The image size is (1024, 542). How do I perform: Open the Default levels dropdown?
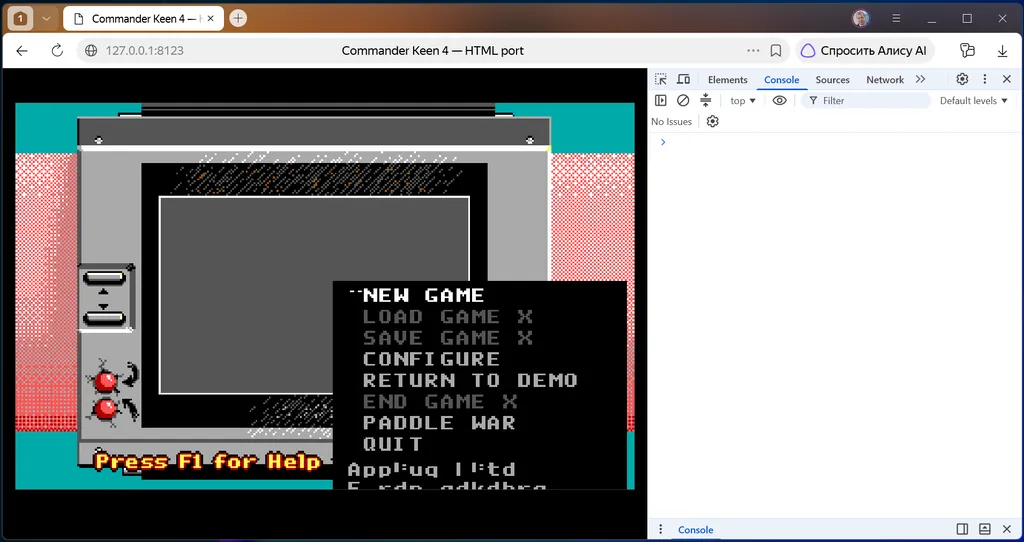tap(974, 101)
